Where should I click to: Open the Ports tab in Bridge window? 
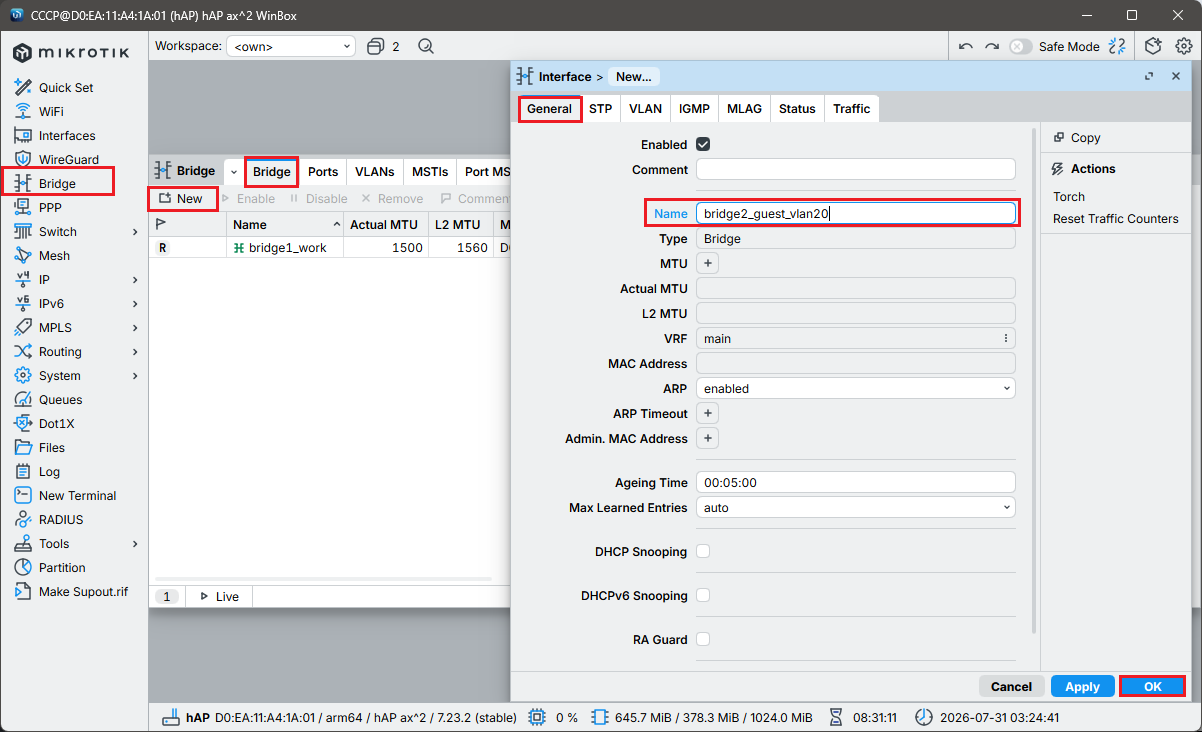click(322, 171)
